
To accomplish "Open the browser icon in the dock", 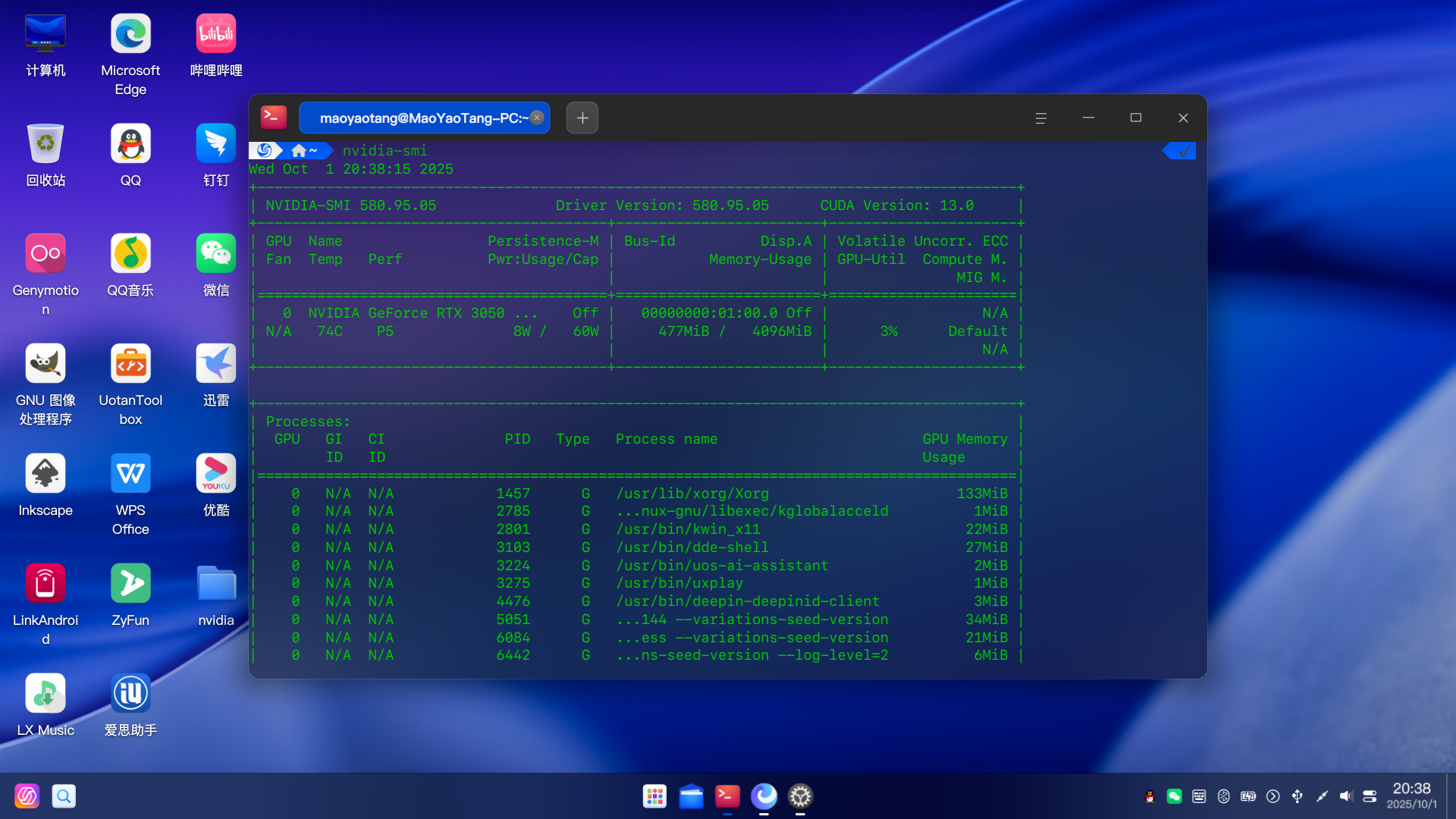I will tap(764, 796).
